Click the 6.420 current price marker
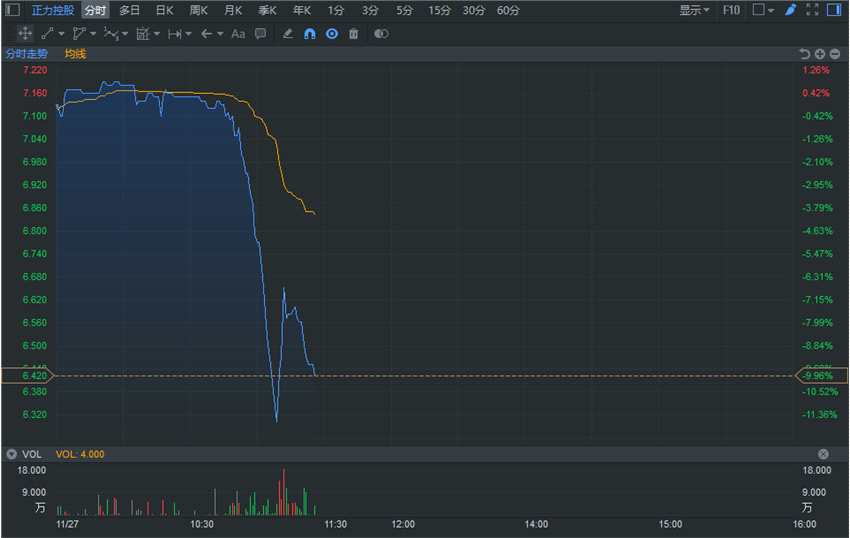This screenshot has width=850, height=538. point(28,375)
